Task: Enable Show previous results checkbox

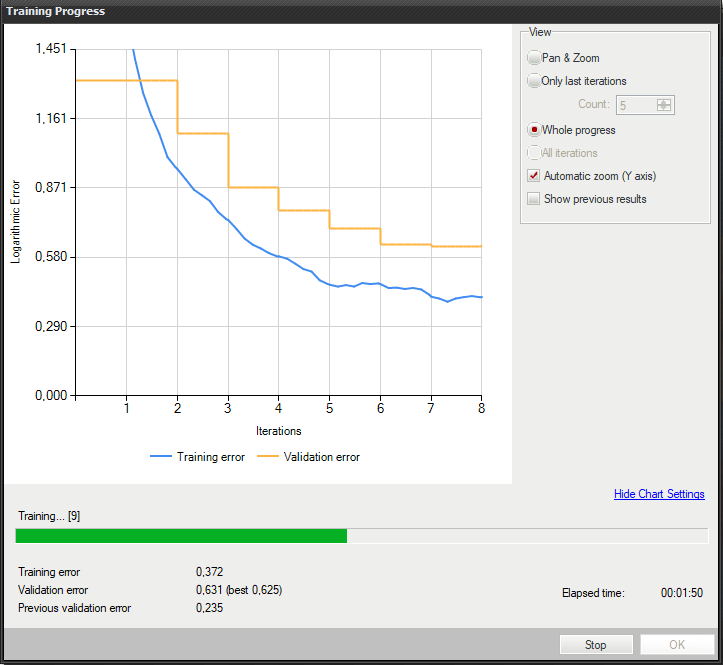Action: (534, 199)
